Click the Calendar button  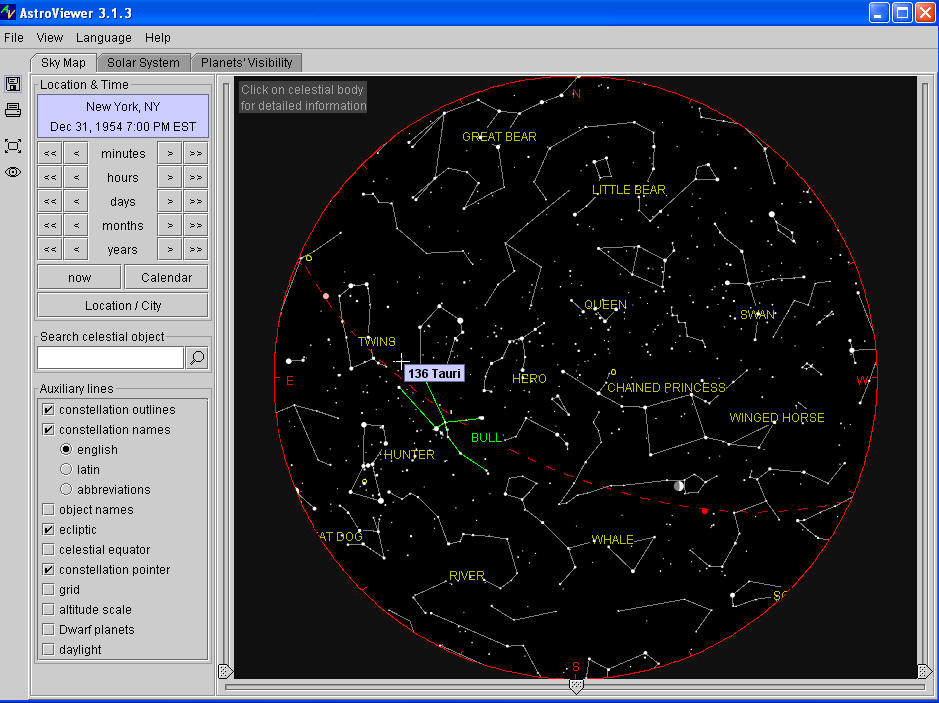(x=166, y=278)
